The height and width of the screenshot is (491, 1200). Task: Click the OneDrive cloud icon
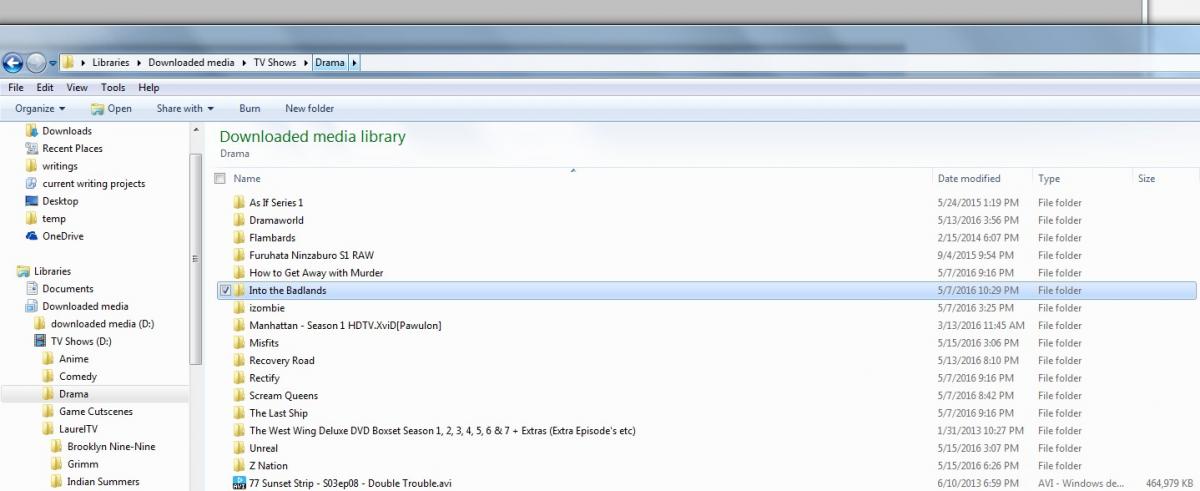point(32,236)
